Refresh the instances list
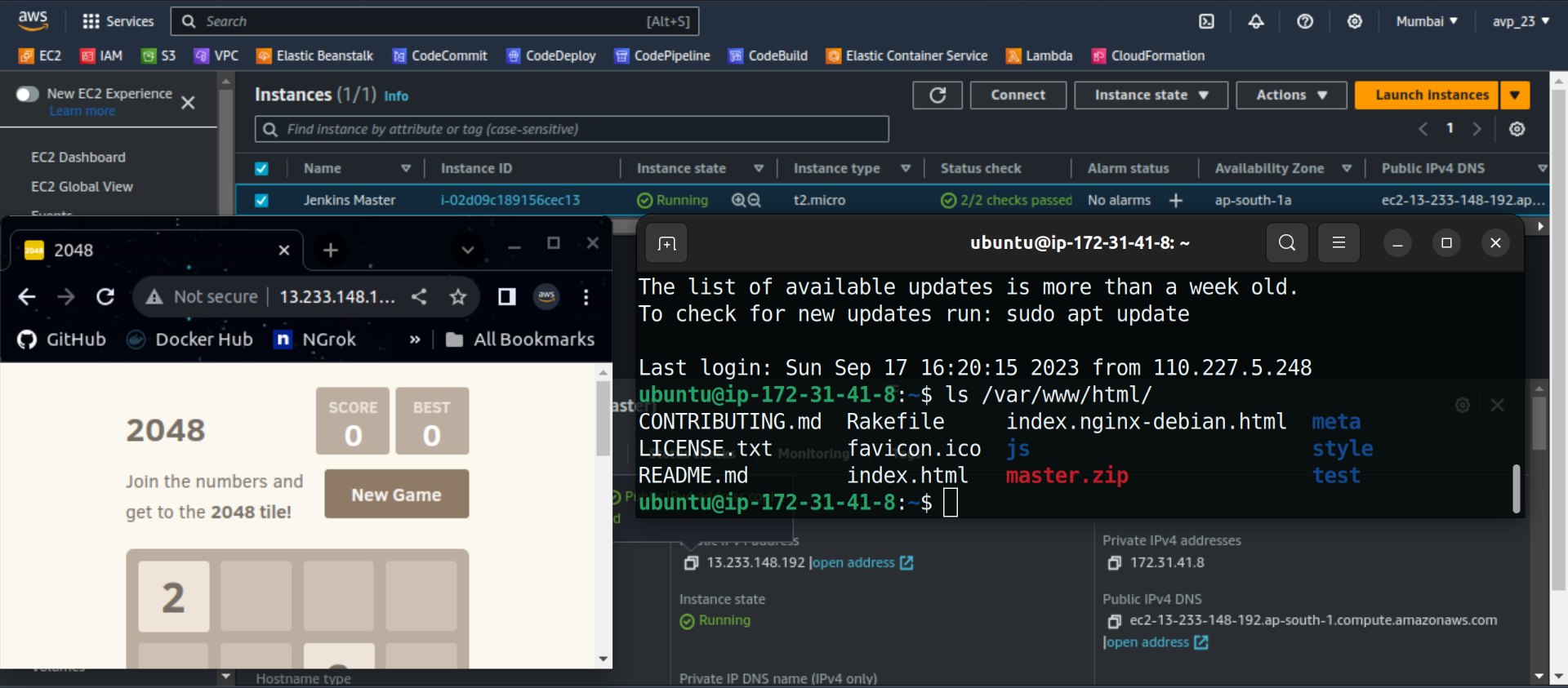The height and width of the screenshot is (688, 1568). click(938, 95)
